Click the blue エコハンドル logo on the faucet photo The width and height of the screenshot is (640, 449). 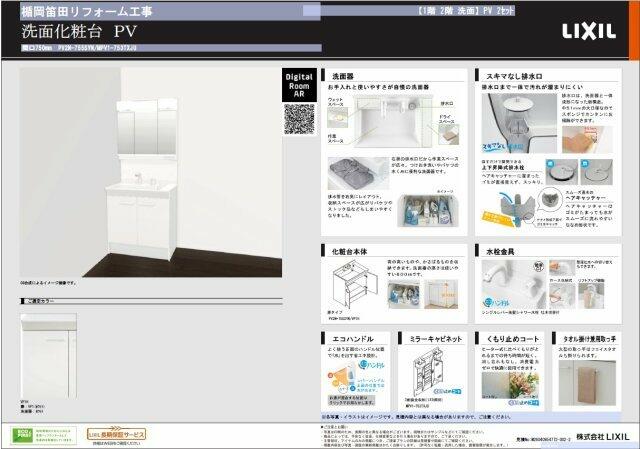coord(497,302)
